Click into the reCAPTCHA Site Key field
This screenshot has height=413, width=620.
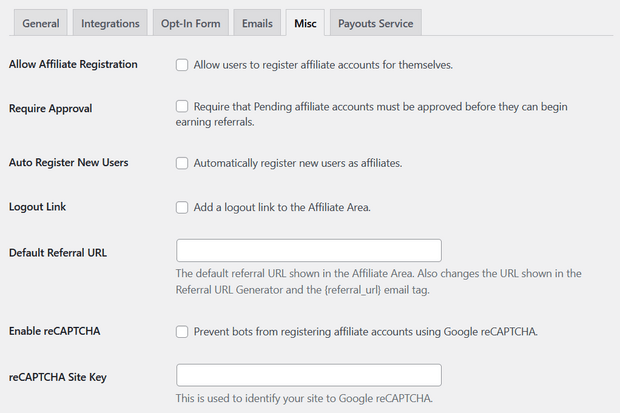click(309, 375)
